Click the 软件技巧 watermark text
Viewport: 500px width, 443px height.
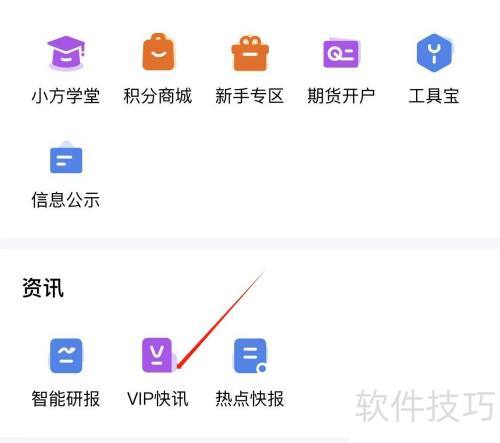pyautogui.click(x=425, y=406)
